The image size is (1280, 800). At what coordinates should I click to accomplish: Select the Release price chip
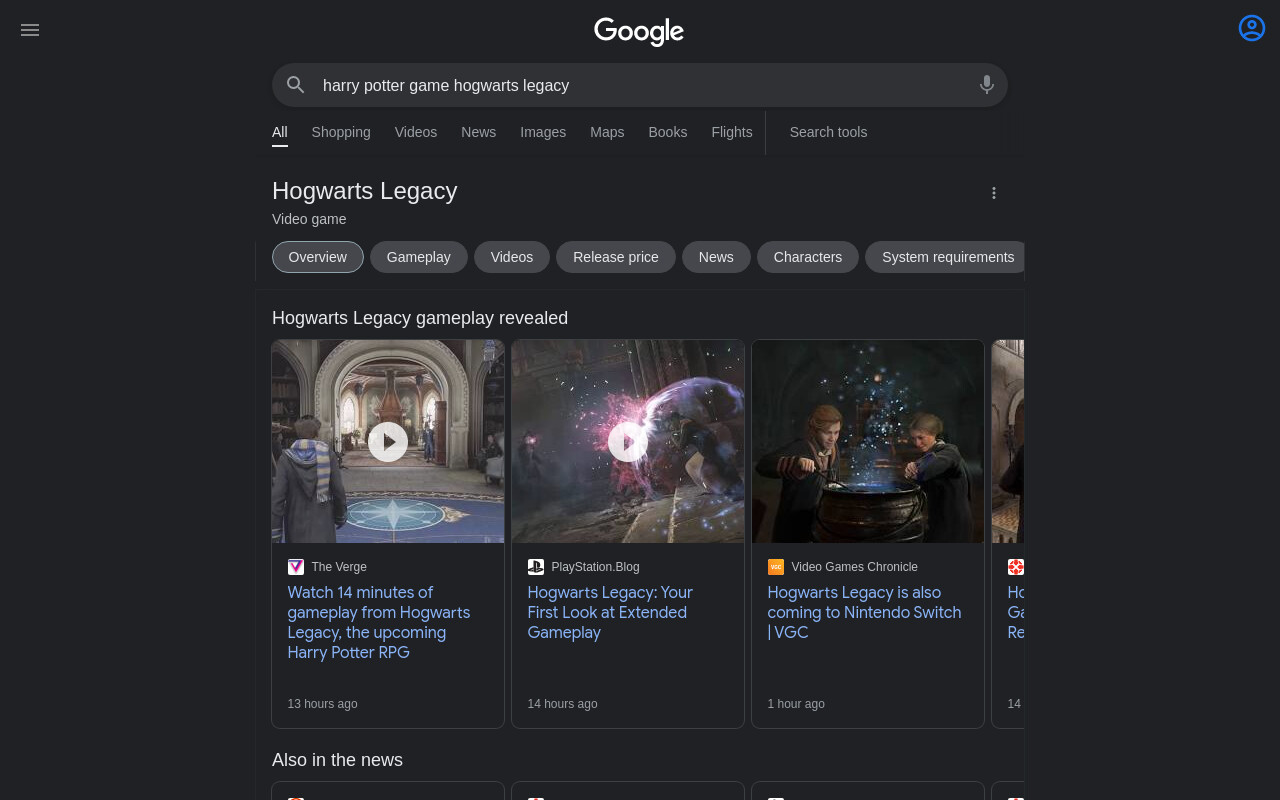pos(616,257)
